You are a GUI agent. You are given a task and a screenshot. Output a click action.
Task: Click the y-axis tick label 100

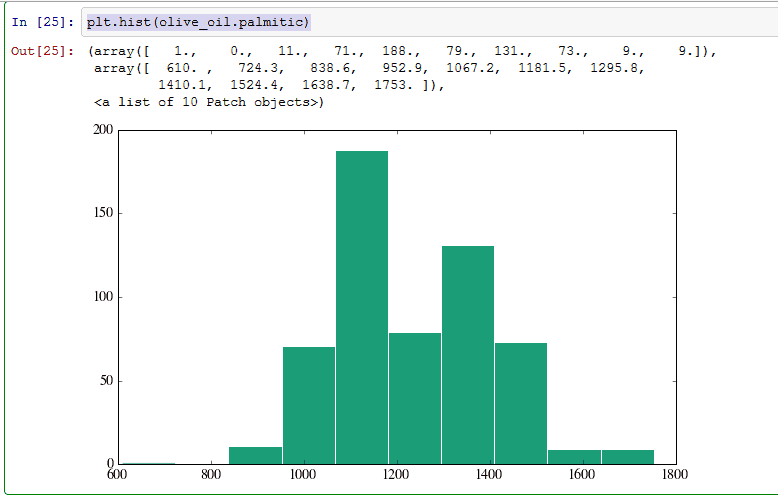coord(103,297)
